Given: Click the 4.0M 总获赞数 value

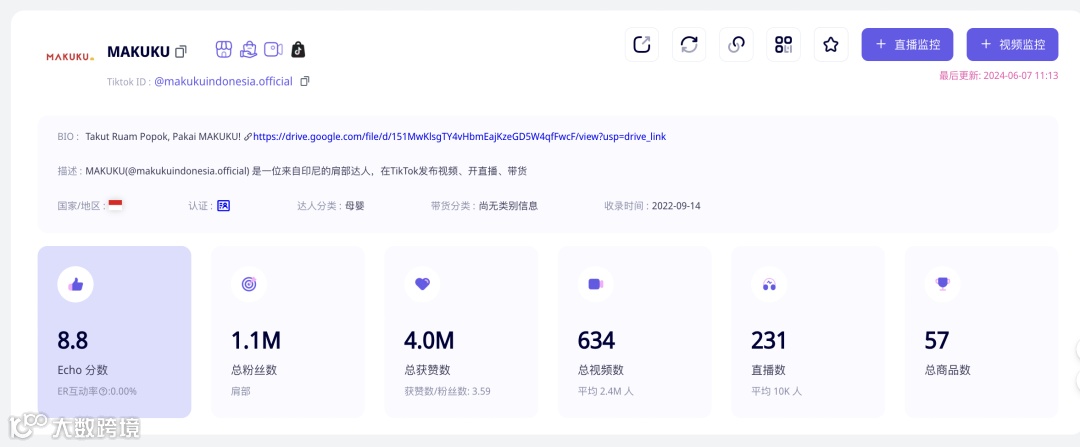Looking at the screenshot, I should tap(429, 340).
